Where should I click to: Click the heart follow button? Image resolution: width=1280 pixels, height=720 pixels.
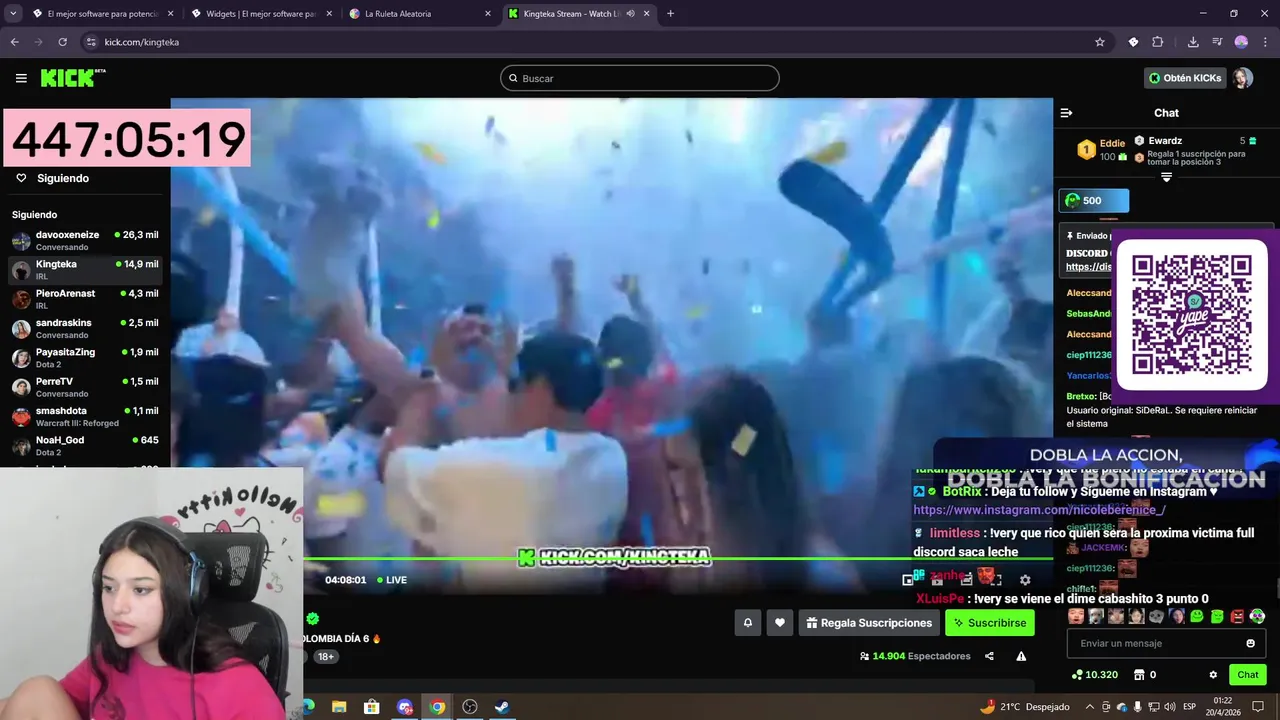pos(780,623)
